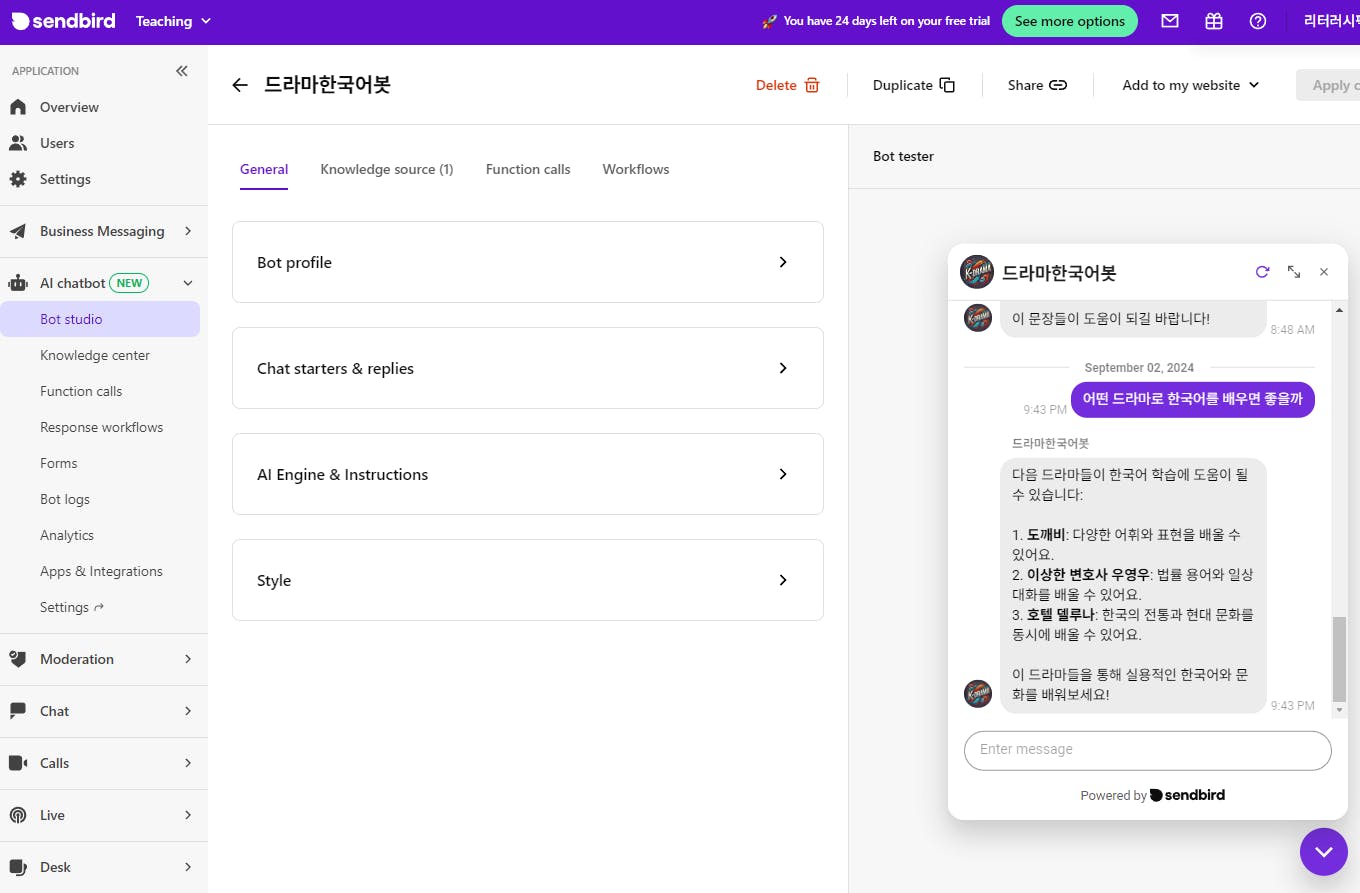Viewport: 1360px width, 893px height.
Task: Switch to Knowledge source (1) tab
Action: coord(387,169)
